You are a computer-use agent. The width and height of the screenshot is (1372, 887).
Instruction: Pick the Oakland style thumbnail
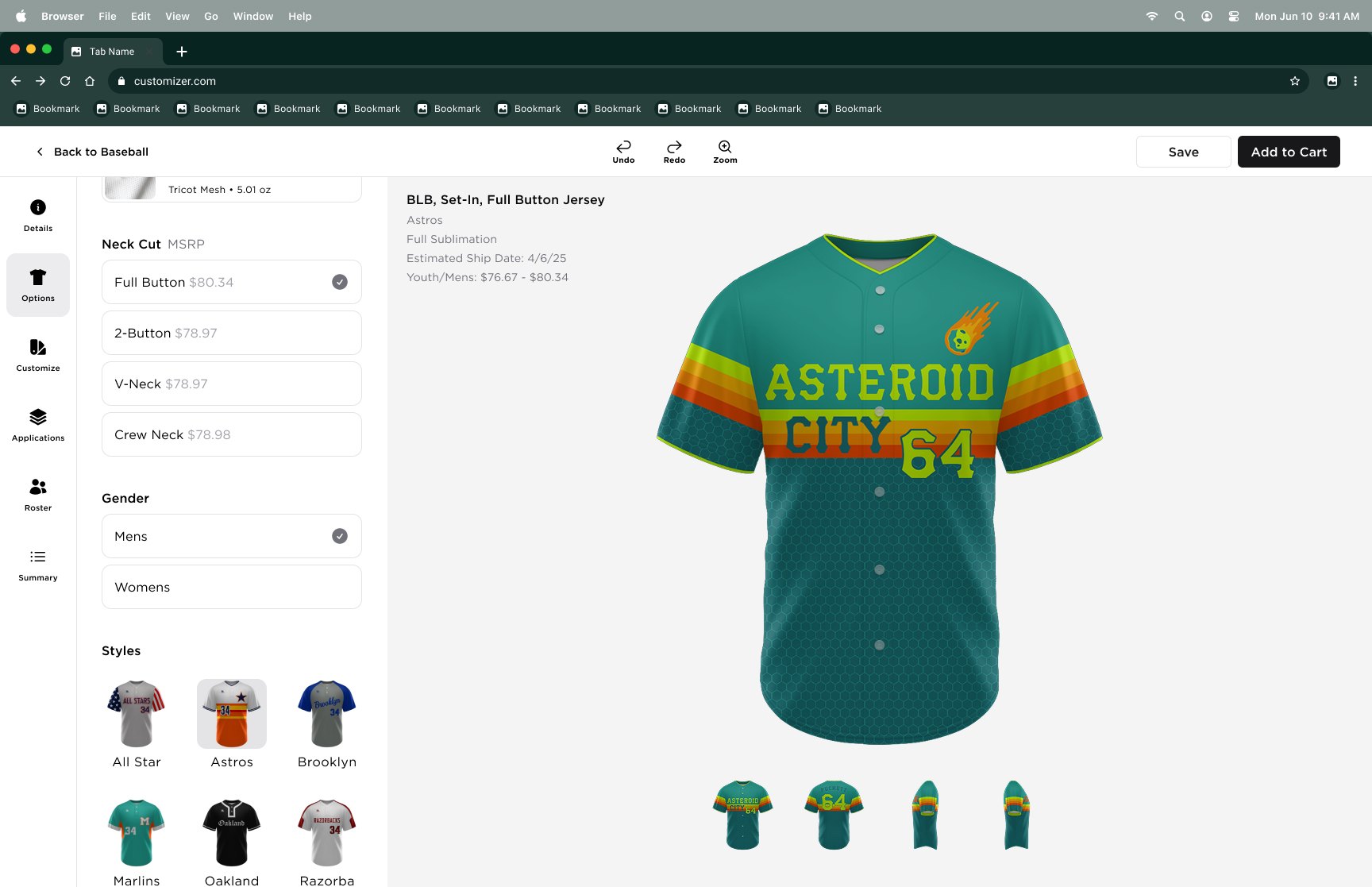coord(232,833)
